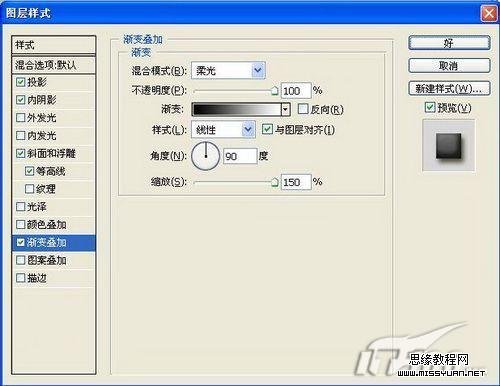Screen dimensions: 500x386
Task: Expand the gradient picker arrow
Action: tap(285, 109)
